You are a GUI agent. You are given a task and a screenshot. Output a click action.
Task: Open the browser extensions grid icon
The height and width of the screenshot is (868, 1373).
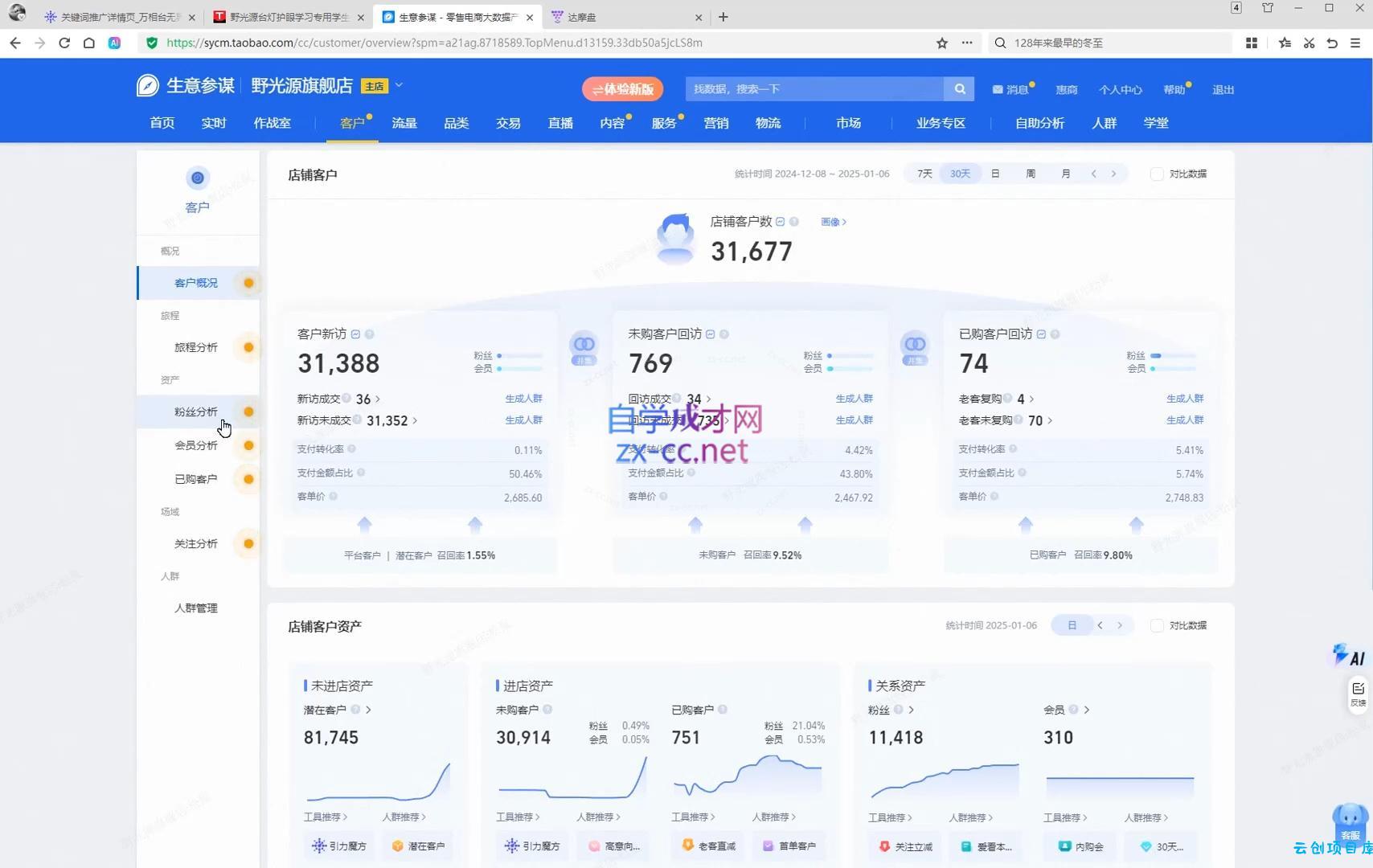[1252, 43]
